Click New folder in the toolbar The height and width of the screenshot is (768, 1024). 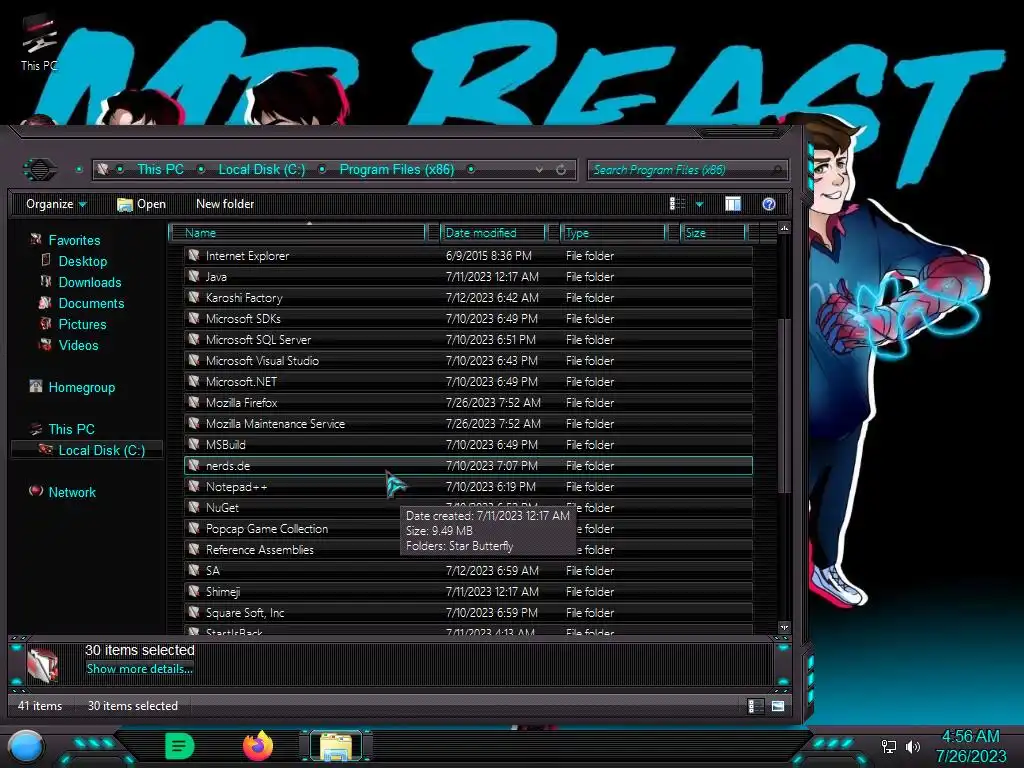click(x=225, y=204)
